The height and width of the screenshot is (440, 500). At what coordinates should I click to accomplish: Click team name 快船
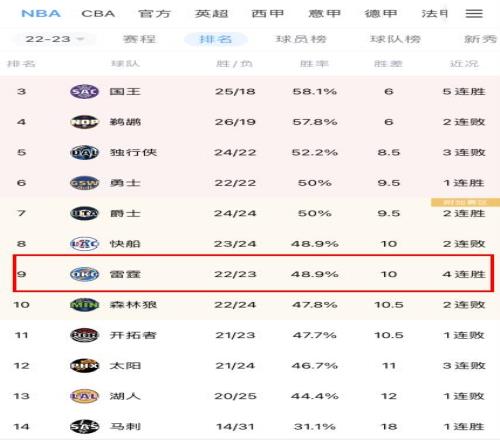125,244
